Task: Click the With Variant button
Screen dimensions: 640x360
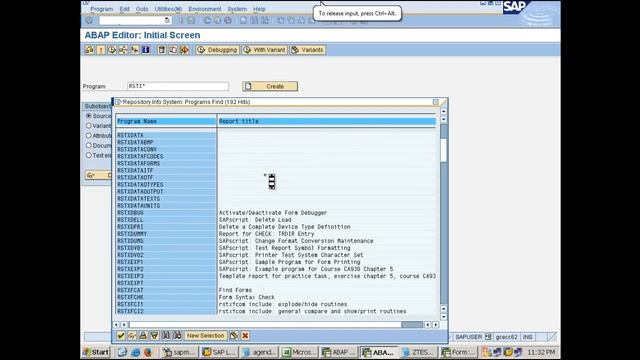Action: (264, 50)
